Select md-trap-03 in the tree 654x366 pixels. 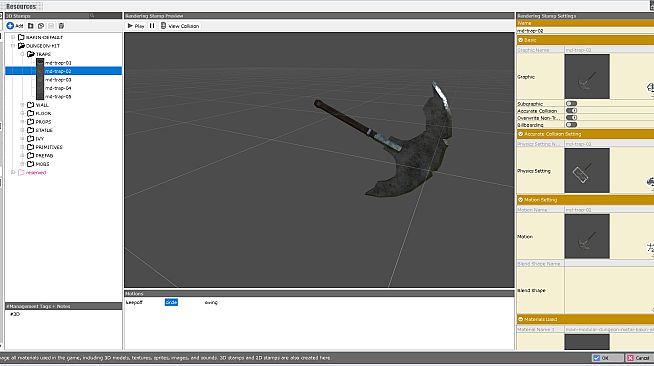[x=58, y=80]
